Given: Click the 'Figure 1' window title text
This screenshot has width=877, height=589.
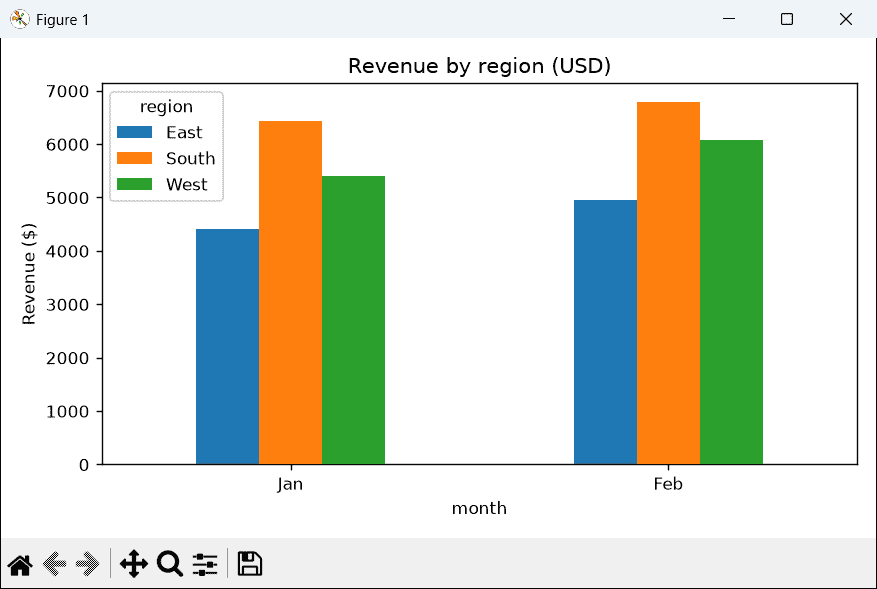Looking at the screenshot, I should 62,20.
